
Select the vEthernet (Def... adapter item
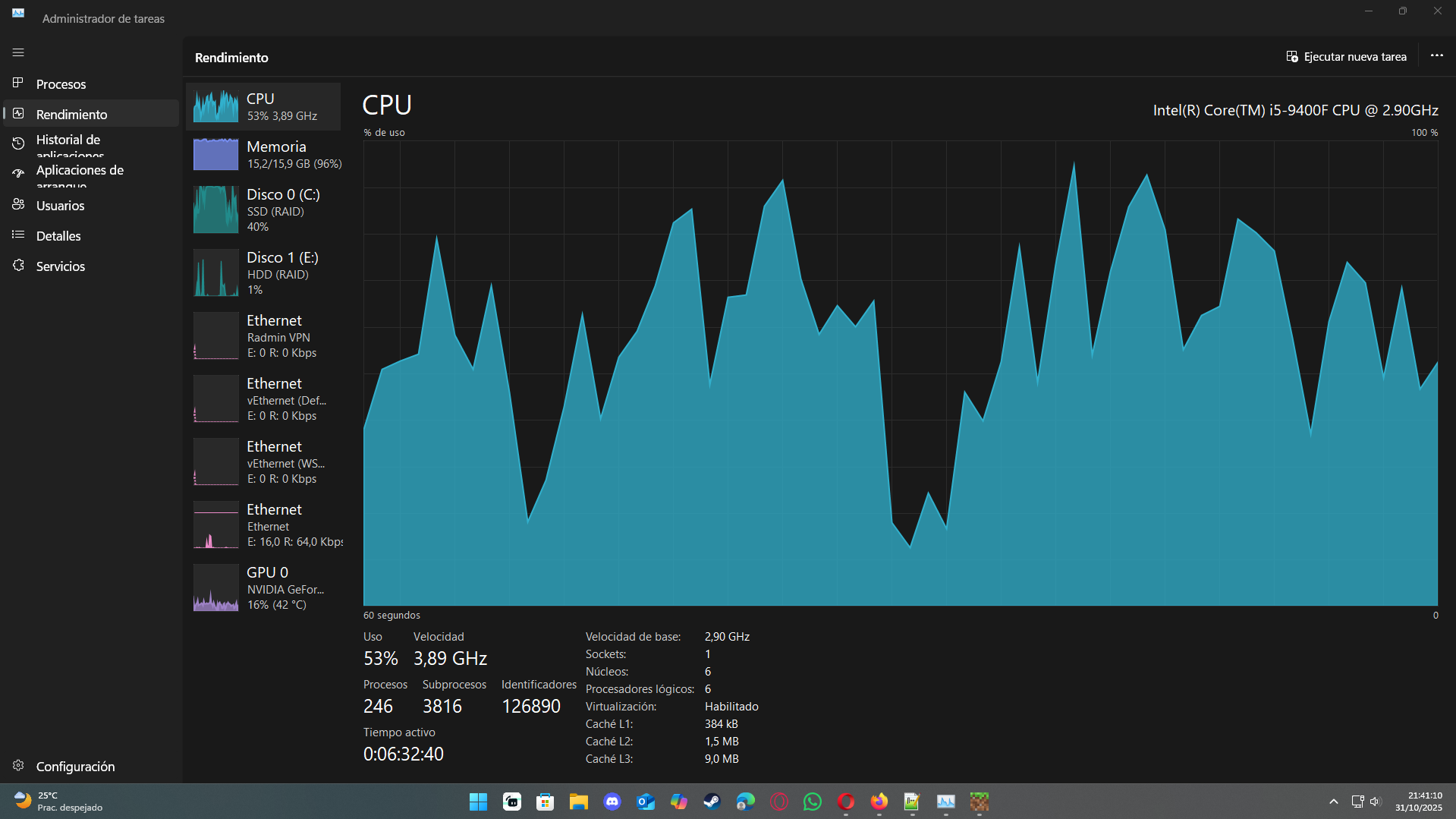point(263,398)
